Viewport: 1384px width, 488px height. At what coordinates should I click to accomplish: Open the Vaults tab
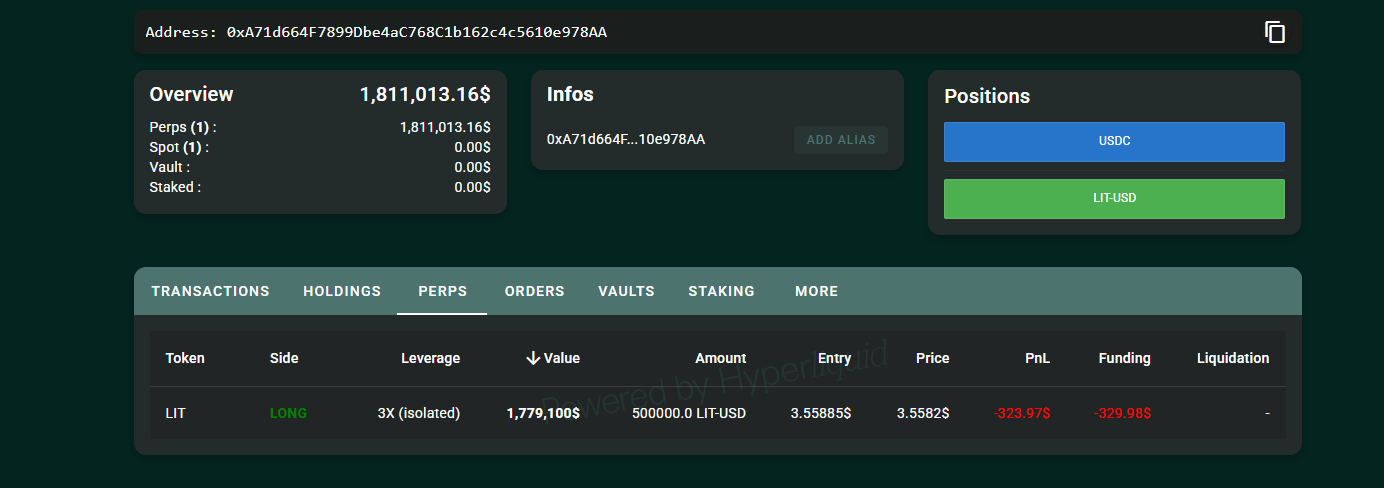626,291
